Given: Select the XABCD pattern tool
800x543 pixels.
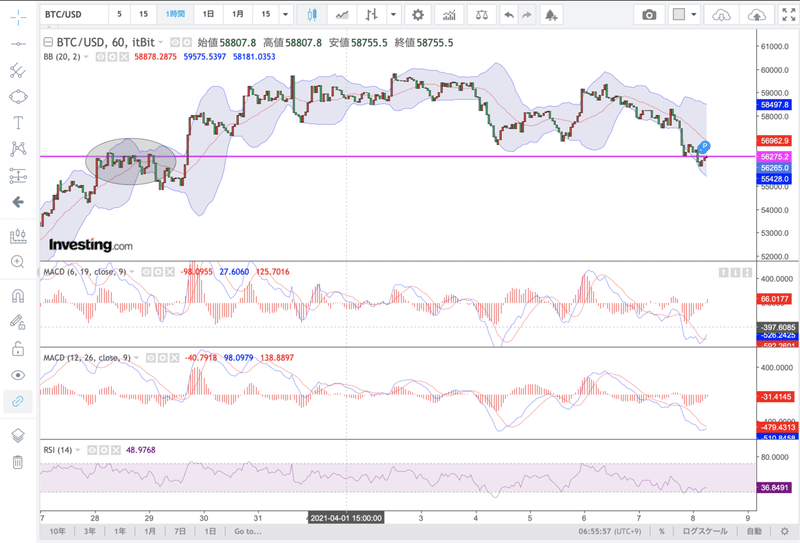Looking at the screenshot, I should (x=18, y=149).
